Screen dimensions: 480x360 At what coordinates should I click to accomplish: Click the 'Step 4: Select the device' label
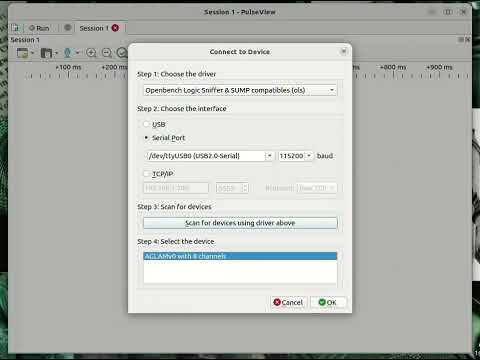click(x=176, y=241)
